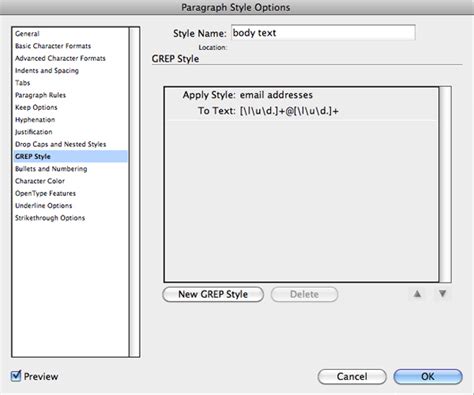Choose the Justification category
The width and height of the screenshot is (474, 395).
34,132
